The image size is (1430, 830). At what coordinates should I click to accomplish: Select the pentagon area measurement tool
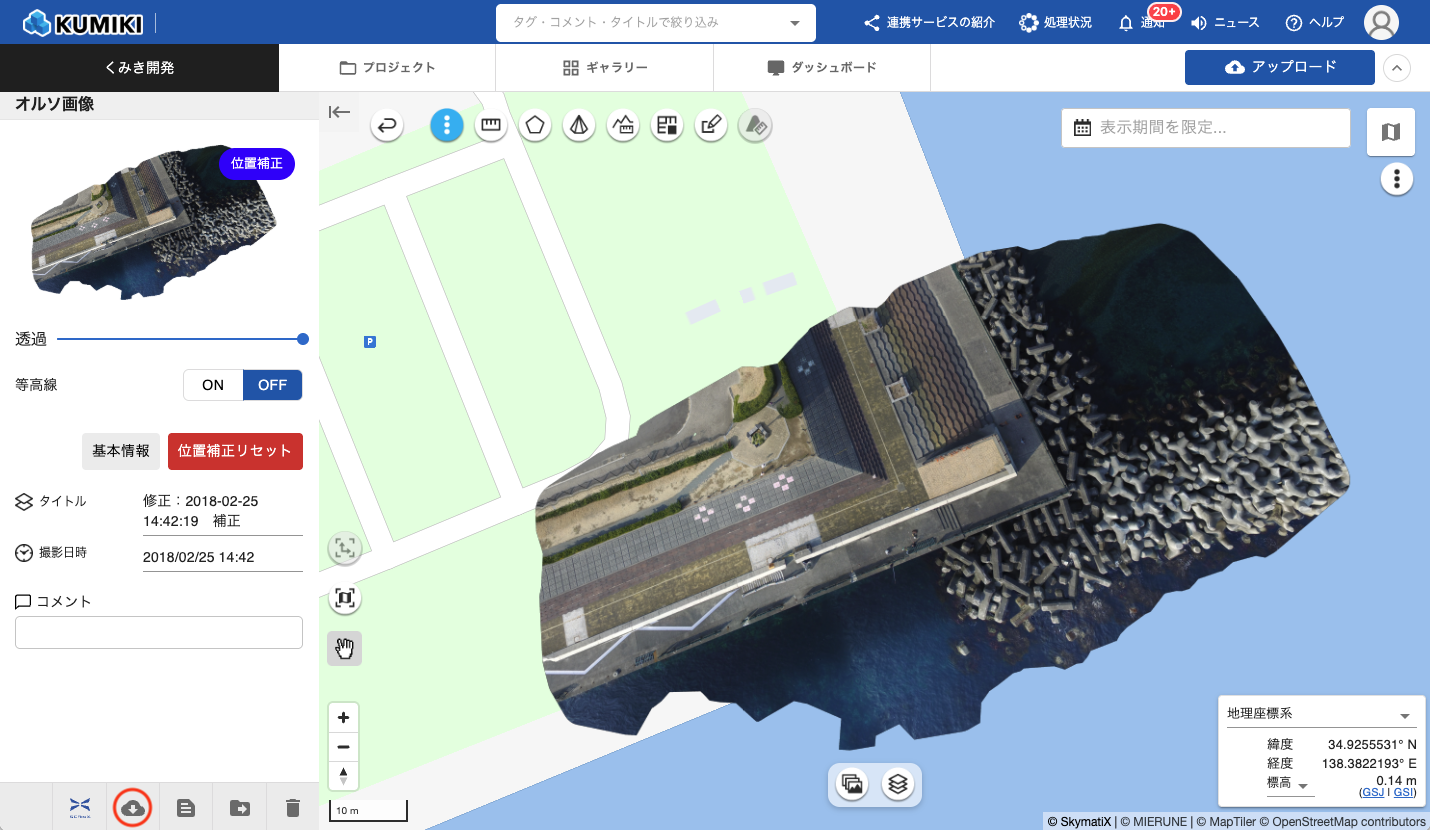[x=536, y=125]
